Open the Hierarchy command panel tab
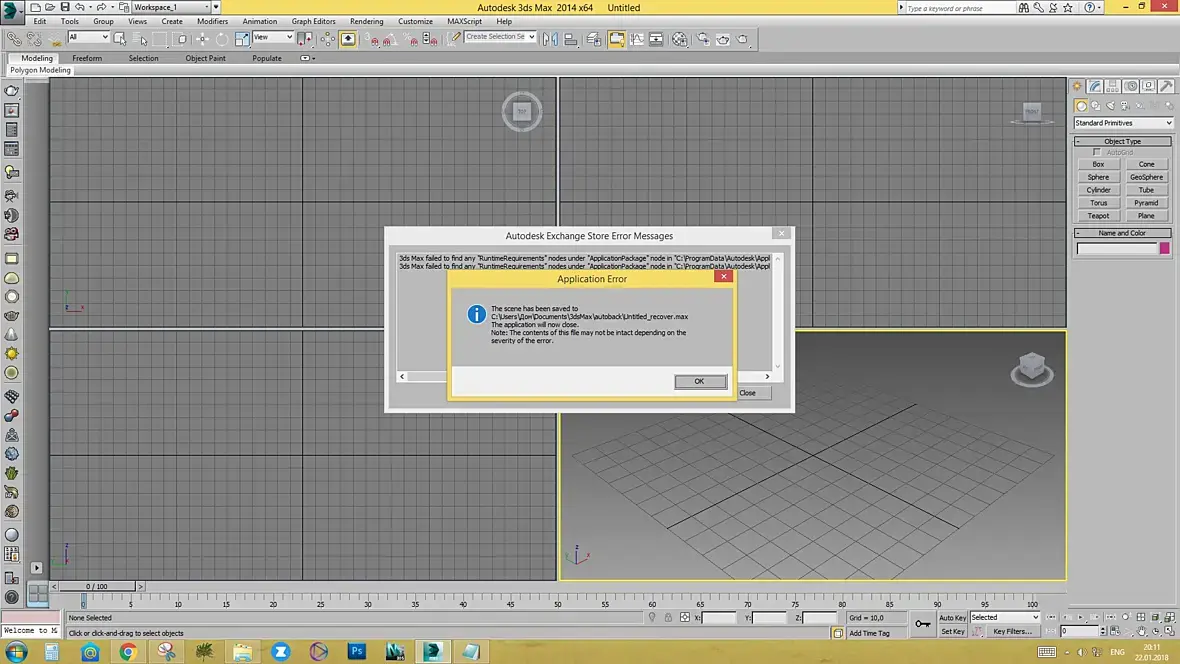The height and width of the screenshot is (664, 1180). tap(1112, 86)
